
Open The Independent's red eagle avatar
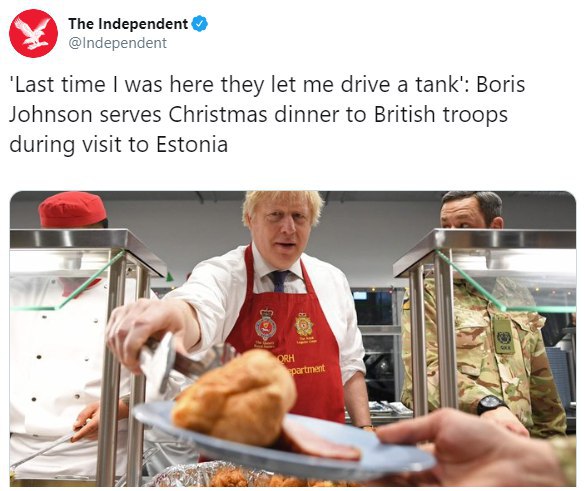33,34
